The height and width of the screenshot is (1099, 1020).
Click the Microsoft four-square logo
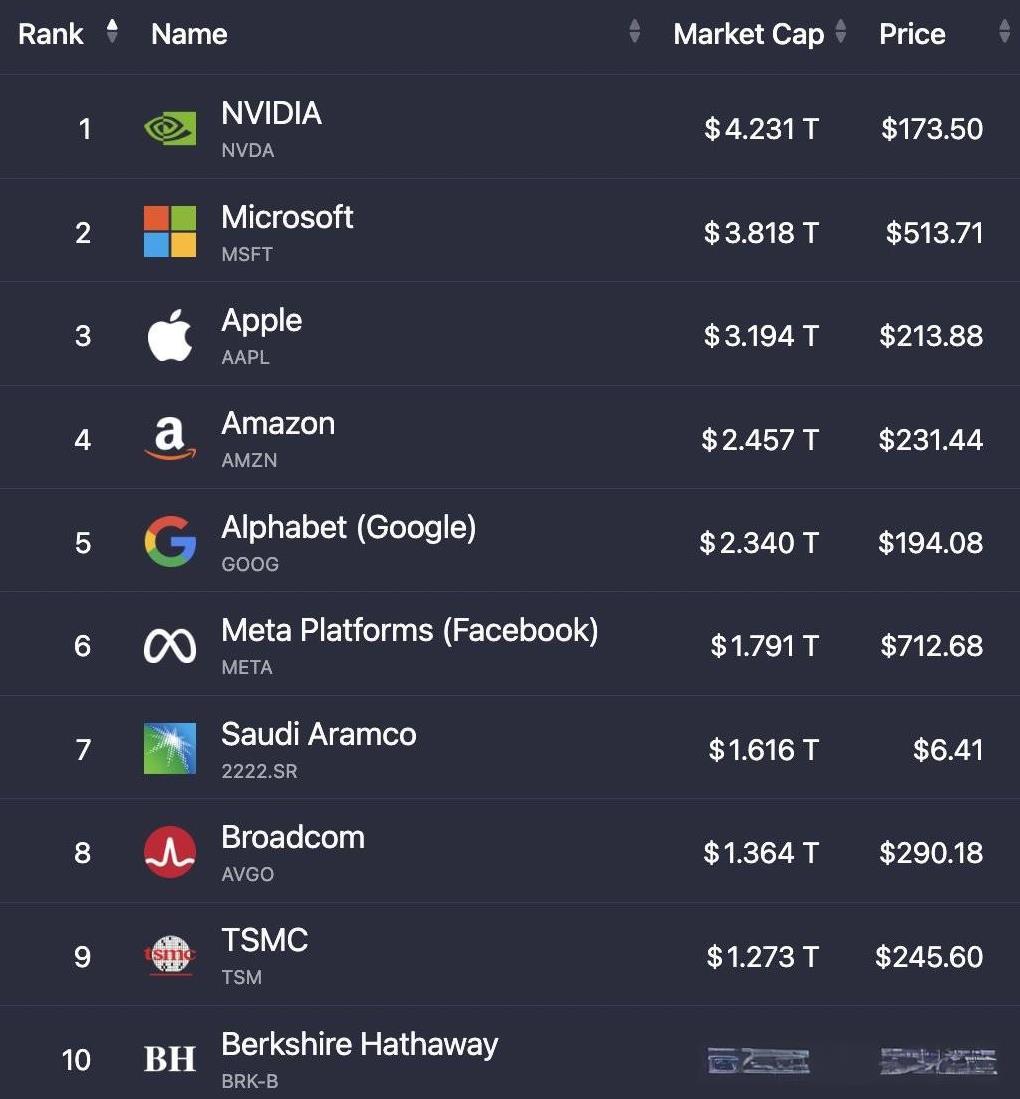(170, 232)
